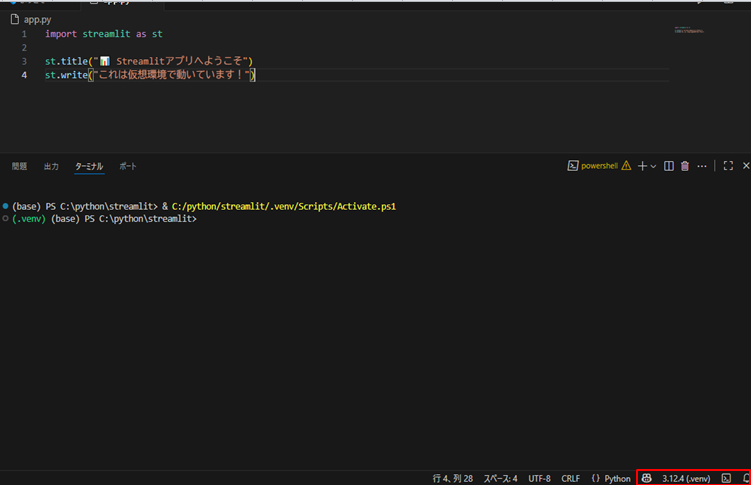
Task: Click the CRLF line ending indicator
Action: (x=571, y=479)
